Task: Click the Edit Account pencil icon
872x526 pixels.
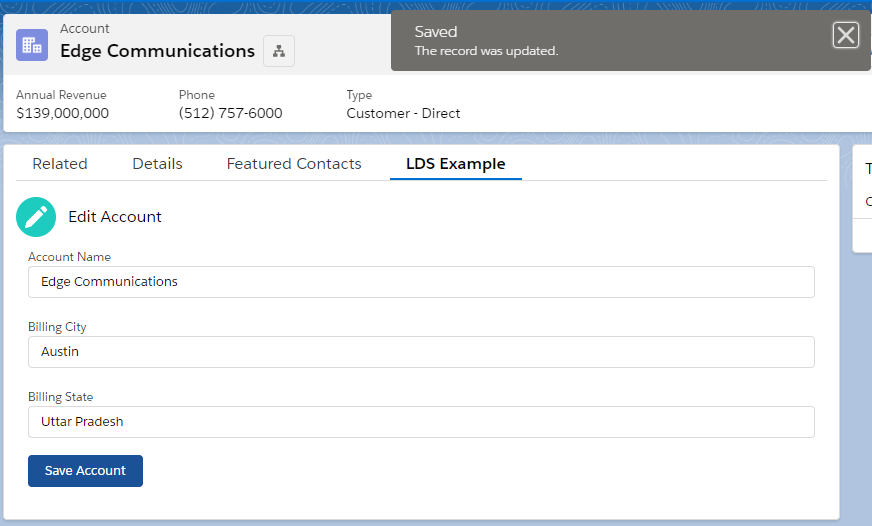Action: pos(36,217)
